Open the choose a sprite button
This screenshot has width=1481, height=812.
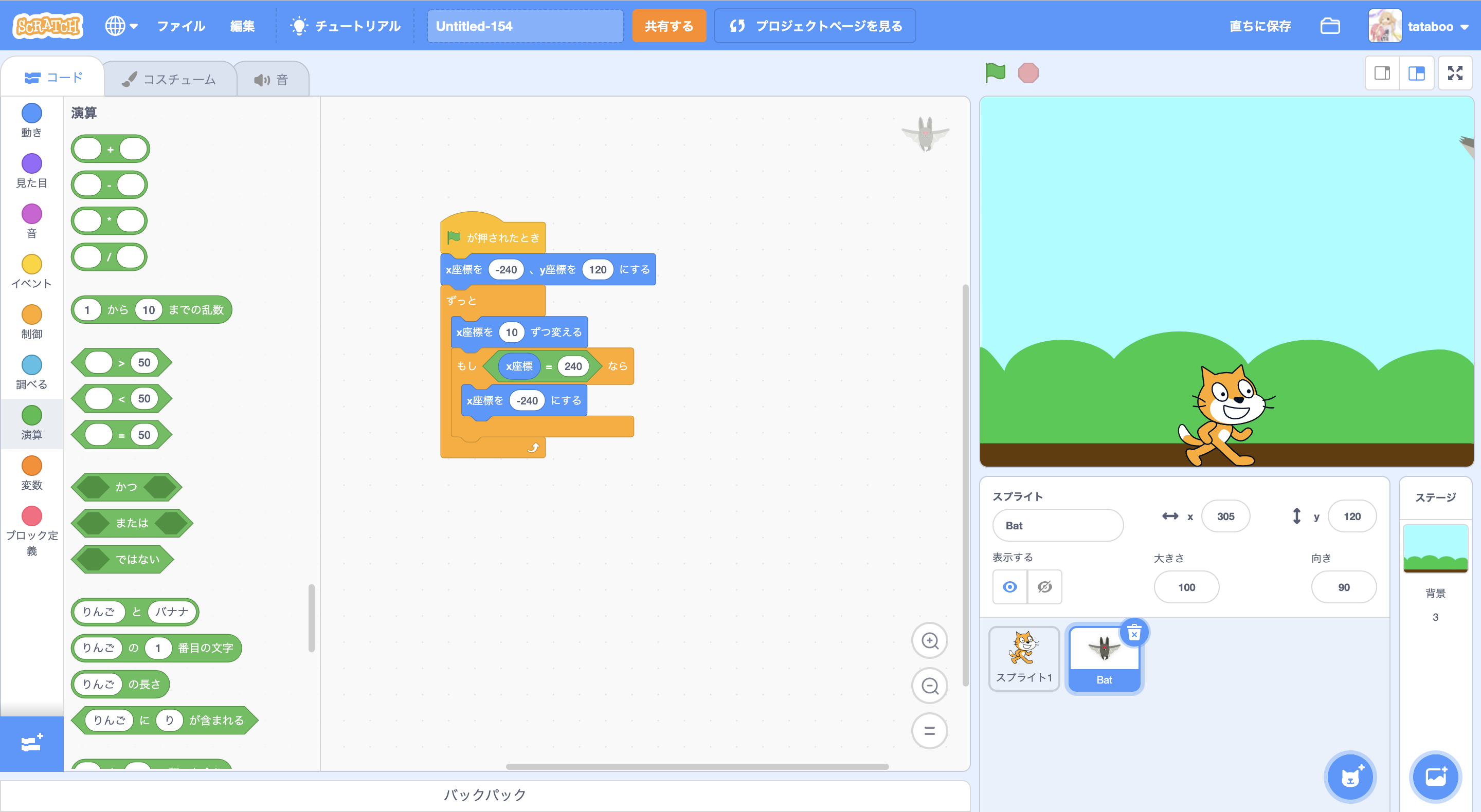(1349, 777)
